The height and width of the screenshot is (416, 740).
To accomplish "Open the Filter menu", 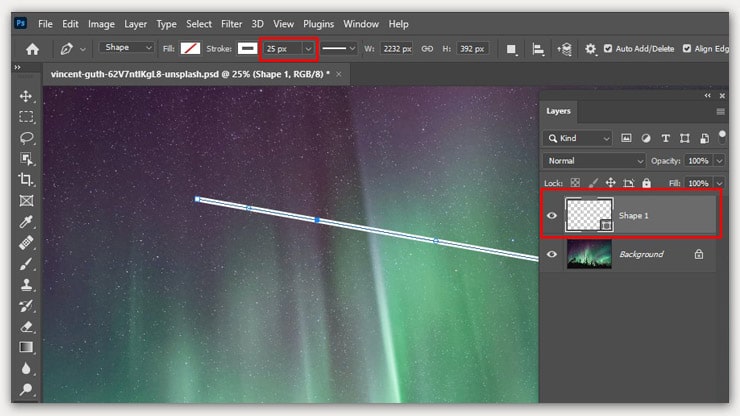I will (x=231, y=24).
